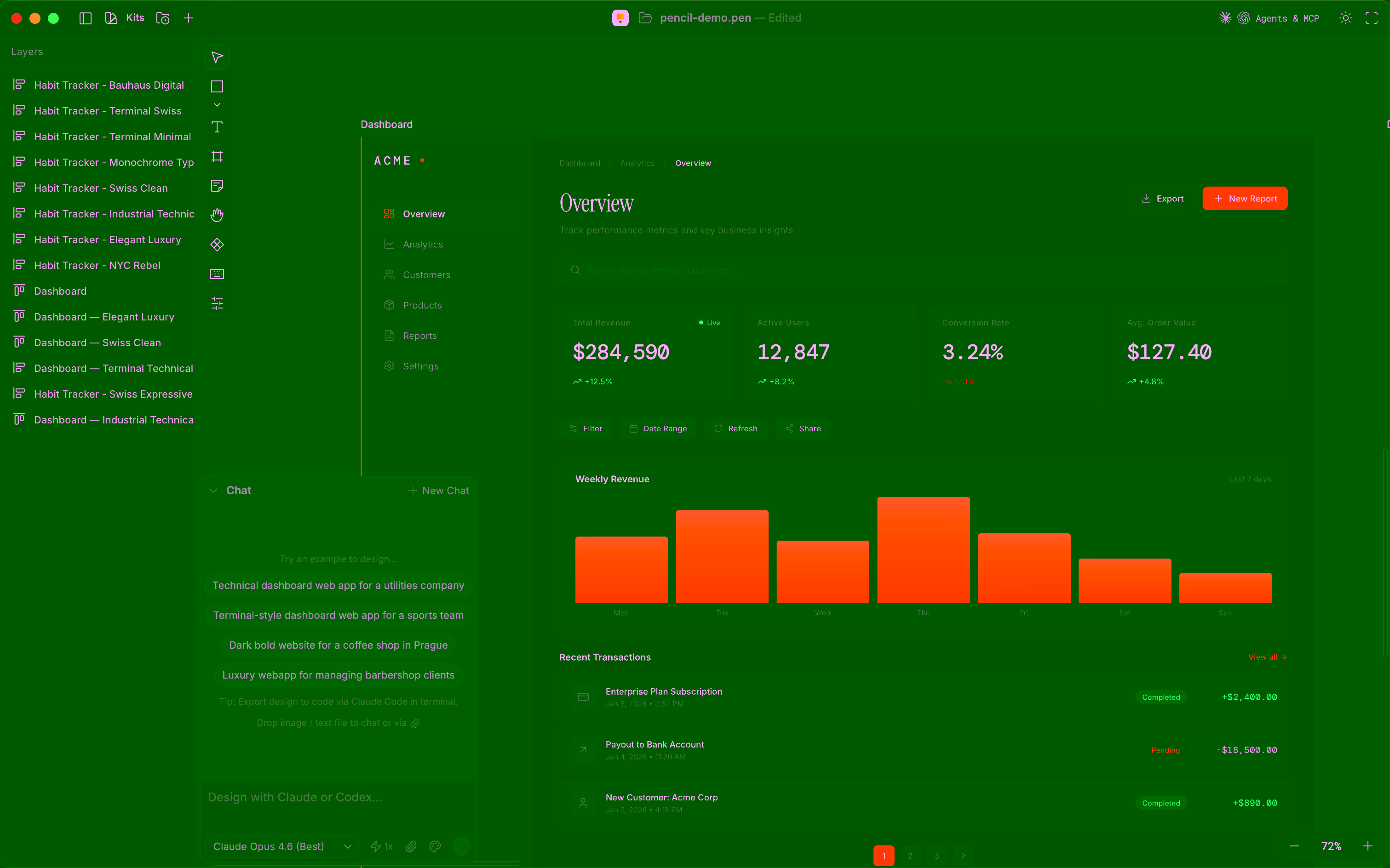Select the Move/pointer tool
The height and width of the screenshot is (868, 1390).
coord(217,57)
